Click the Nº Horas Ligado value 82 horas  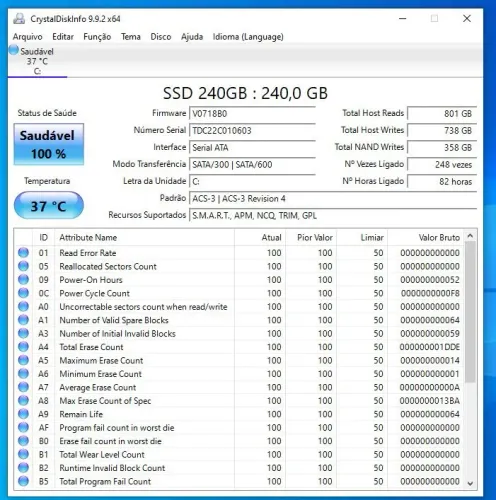(x=442, y=182)
